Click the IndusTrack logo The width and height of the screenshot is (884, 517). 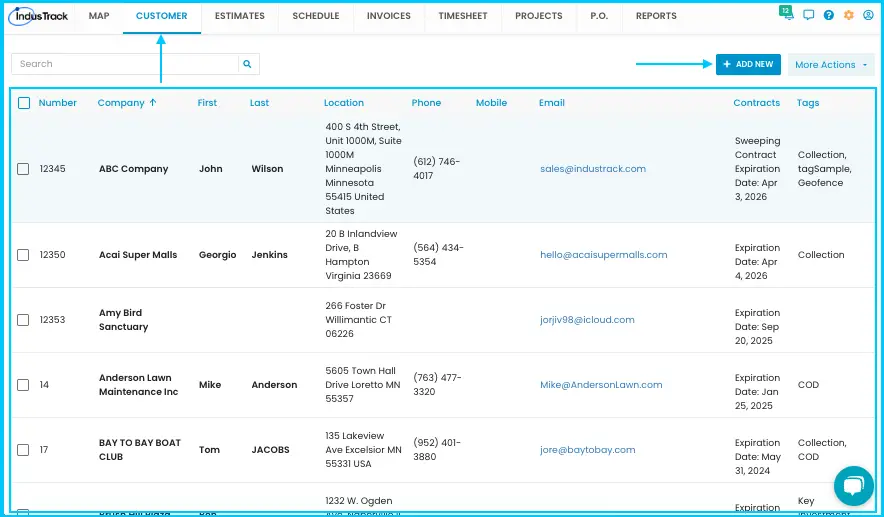pyautogui.click(x=38, y=16)
